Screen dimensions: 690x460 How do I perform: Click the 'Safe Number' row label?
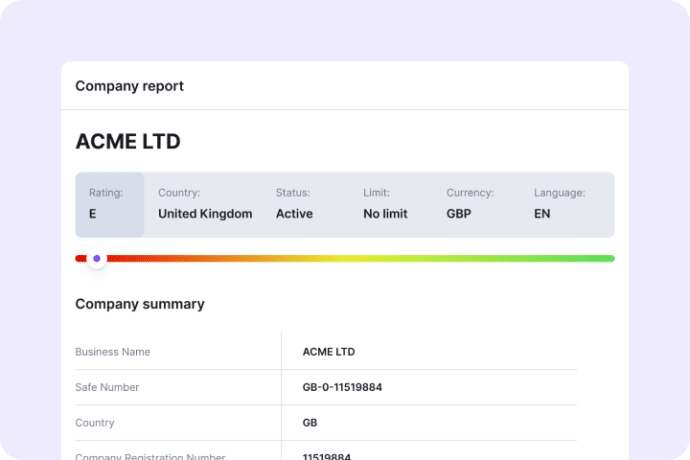click(x=107, y=387)
